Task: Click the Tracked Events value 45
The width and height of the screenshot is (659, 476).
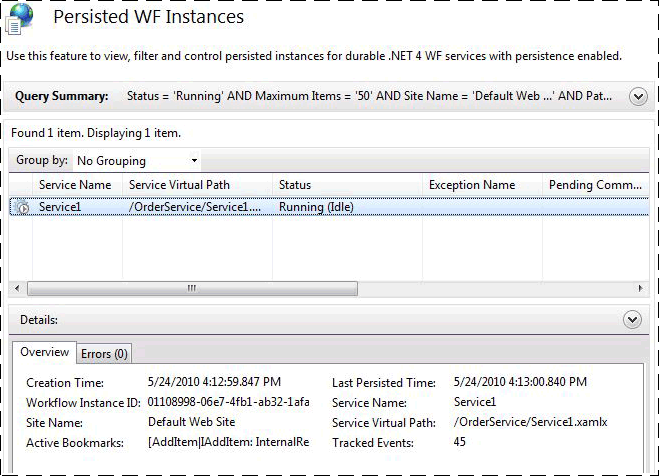Action: [x=459, y=442]
